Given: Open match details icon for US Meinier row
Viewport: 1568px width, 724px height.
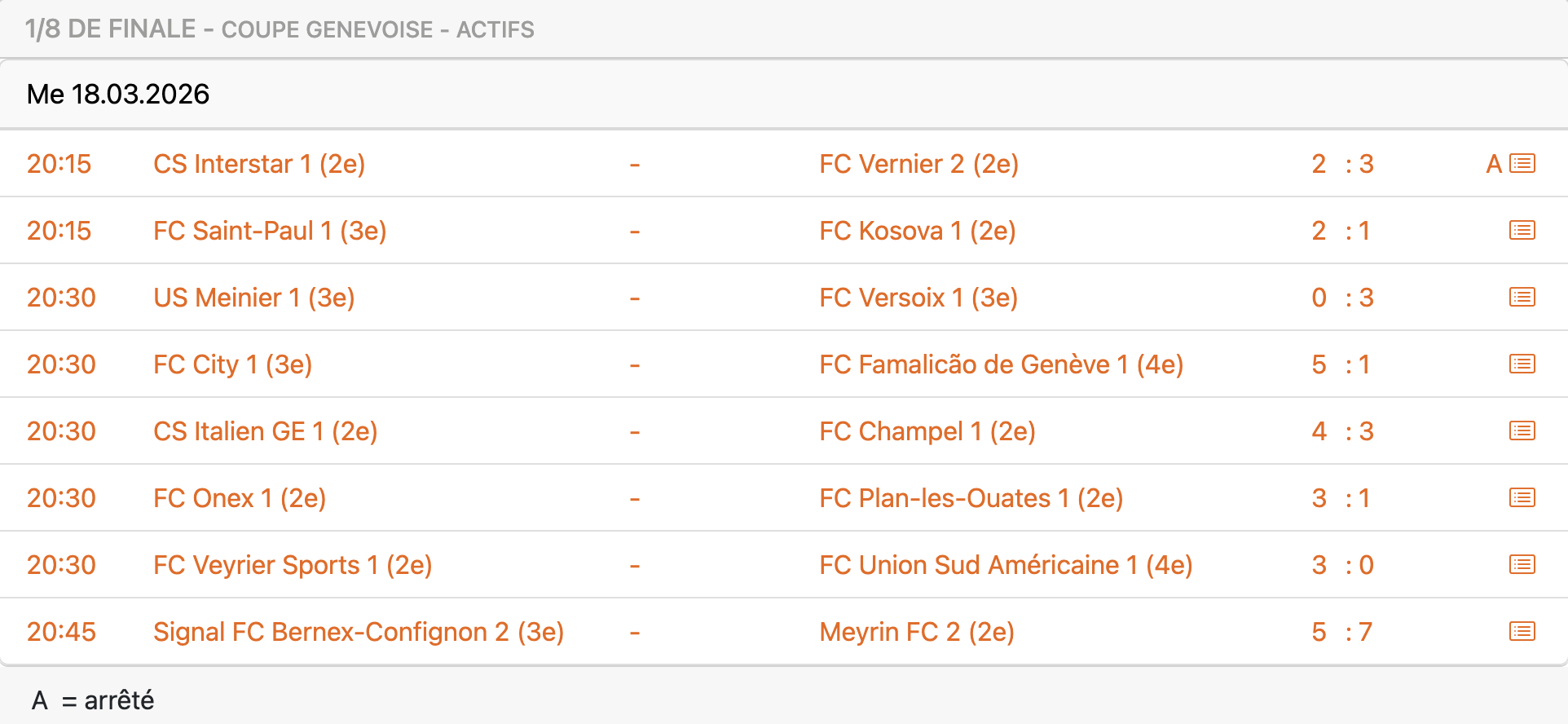Looking at the screenshot, I should (1522, 298).
